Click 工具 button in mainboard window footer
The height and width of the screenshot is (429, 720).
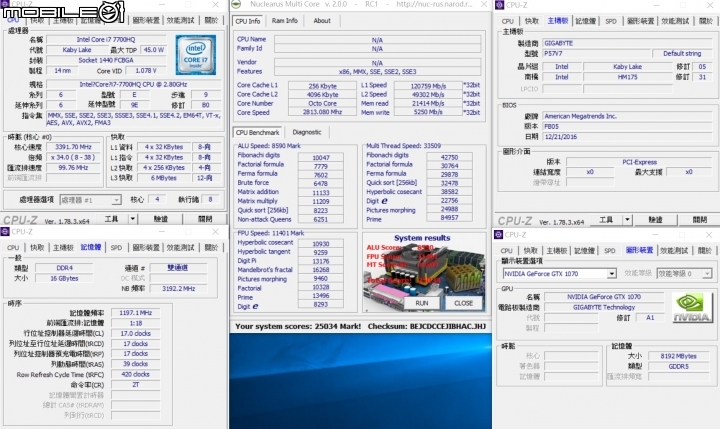(606, 220)
